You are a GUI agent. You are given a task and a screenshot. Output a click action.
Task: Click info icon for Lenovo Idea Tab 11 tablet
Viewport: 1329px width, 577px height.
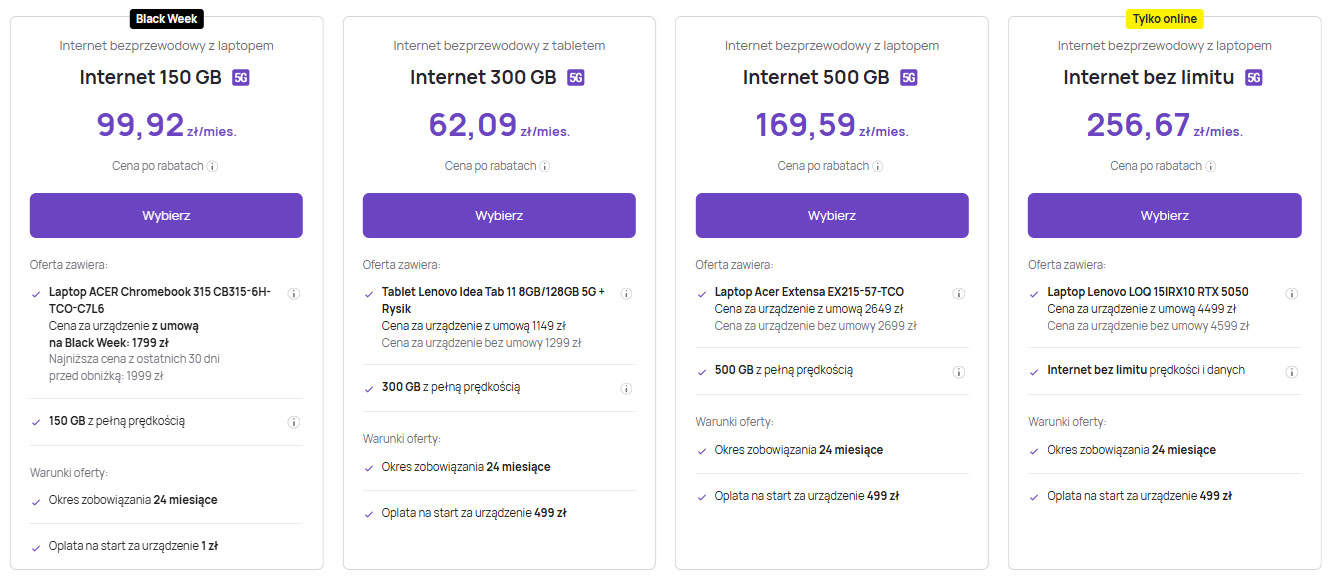pos(626,293)
